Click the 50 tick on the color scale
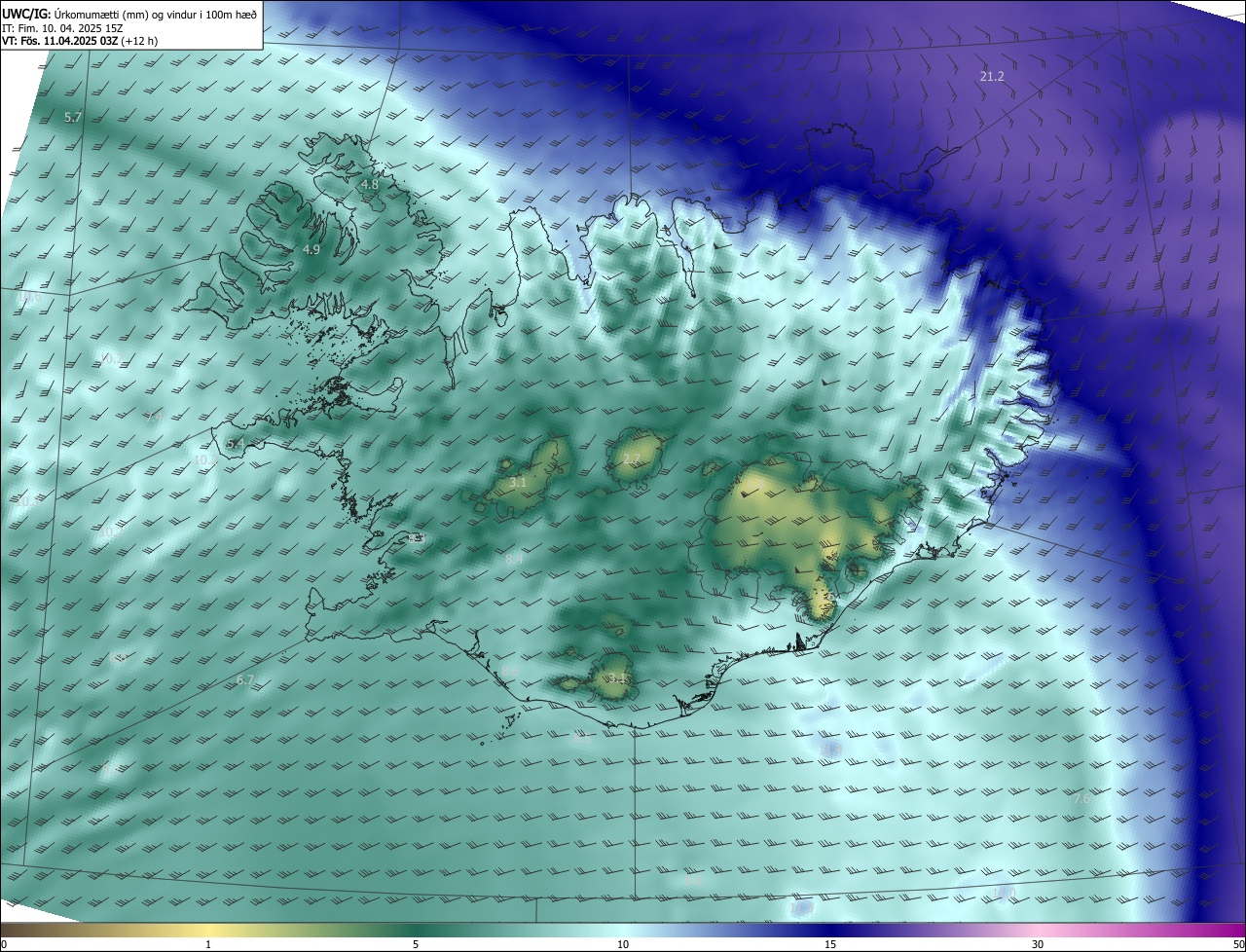 1238,944
